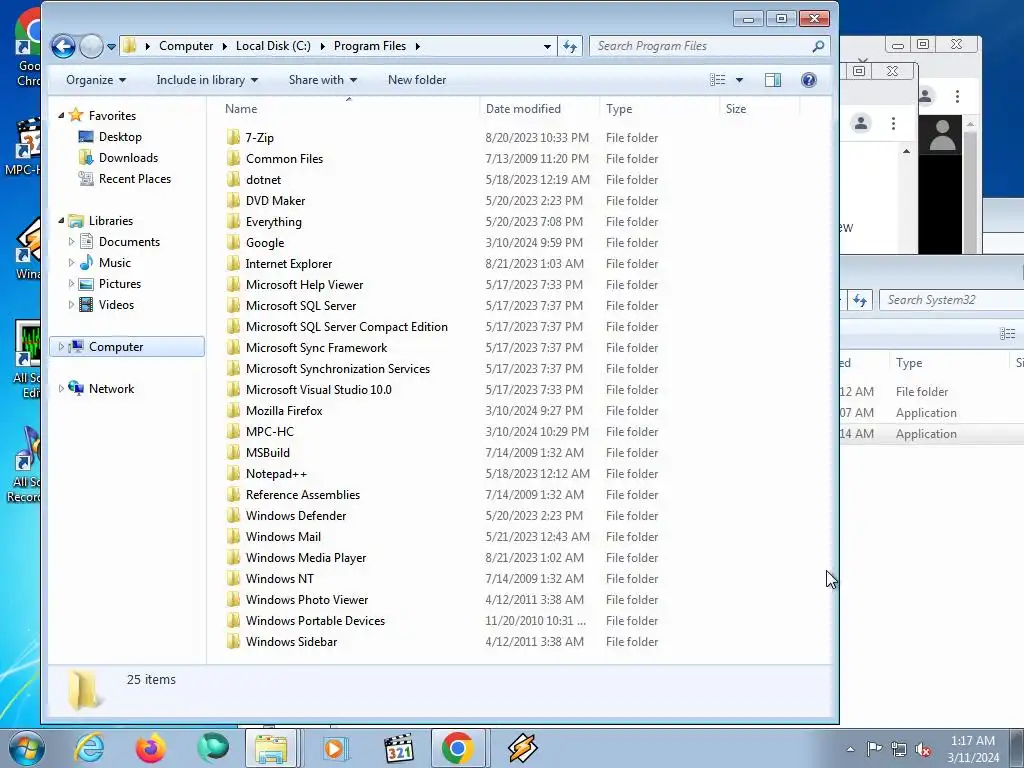Viewport: 1024px width, 768px height.
Task: Click the muted volume tray icon
Action: click(923, 749)
